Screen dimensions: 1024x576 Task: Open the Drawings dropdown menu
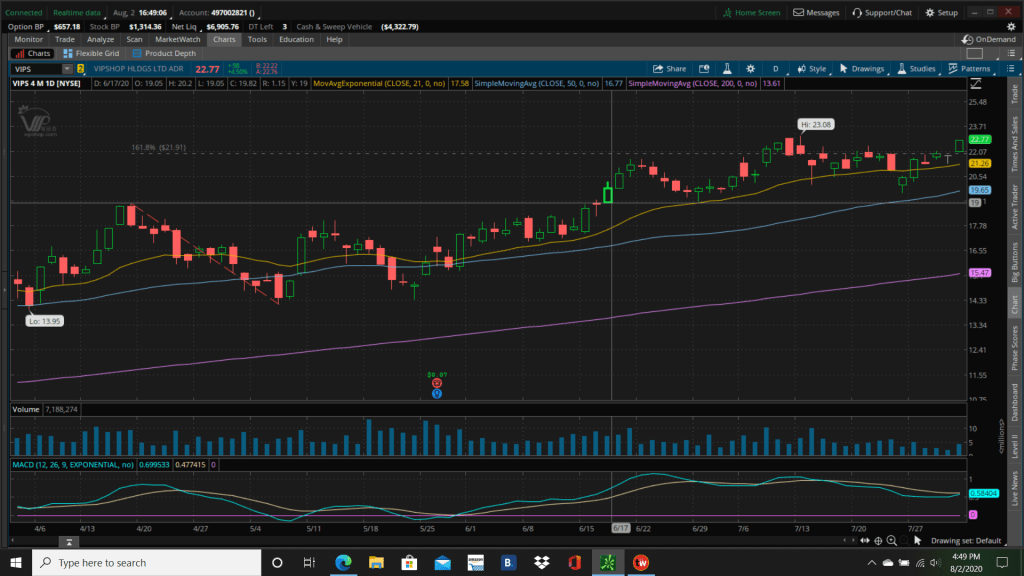click(x=861, y=69)
